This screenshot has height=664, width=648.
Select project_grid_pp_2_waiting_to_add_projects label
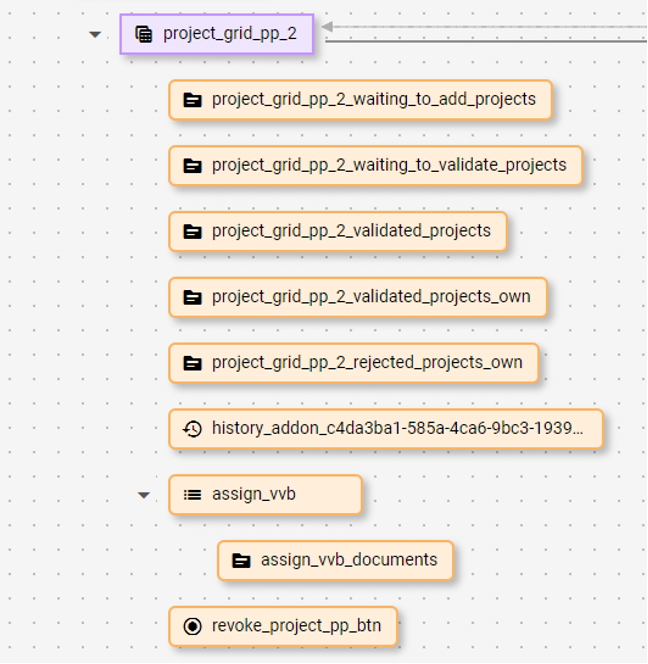pyautogui.click(x=373, y=100)
